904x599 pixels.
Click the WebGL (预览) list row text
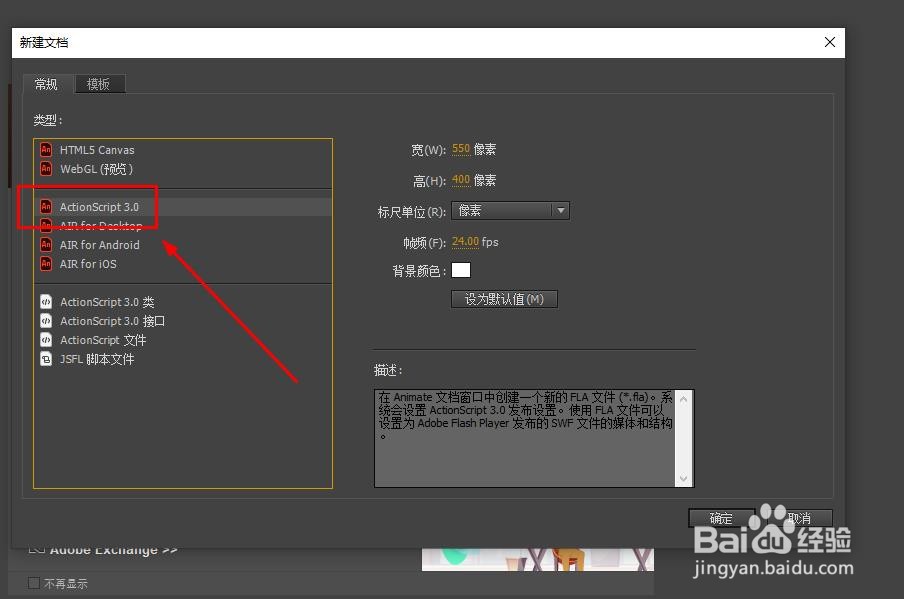point(96,169)
